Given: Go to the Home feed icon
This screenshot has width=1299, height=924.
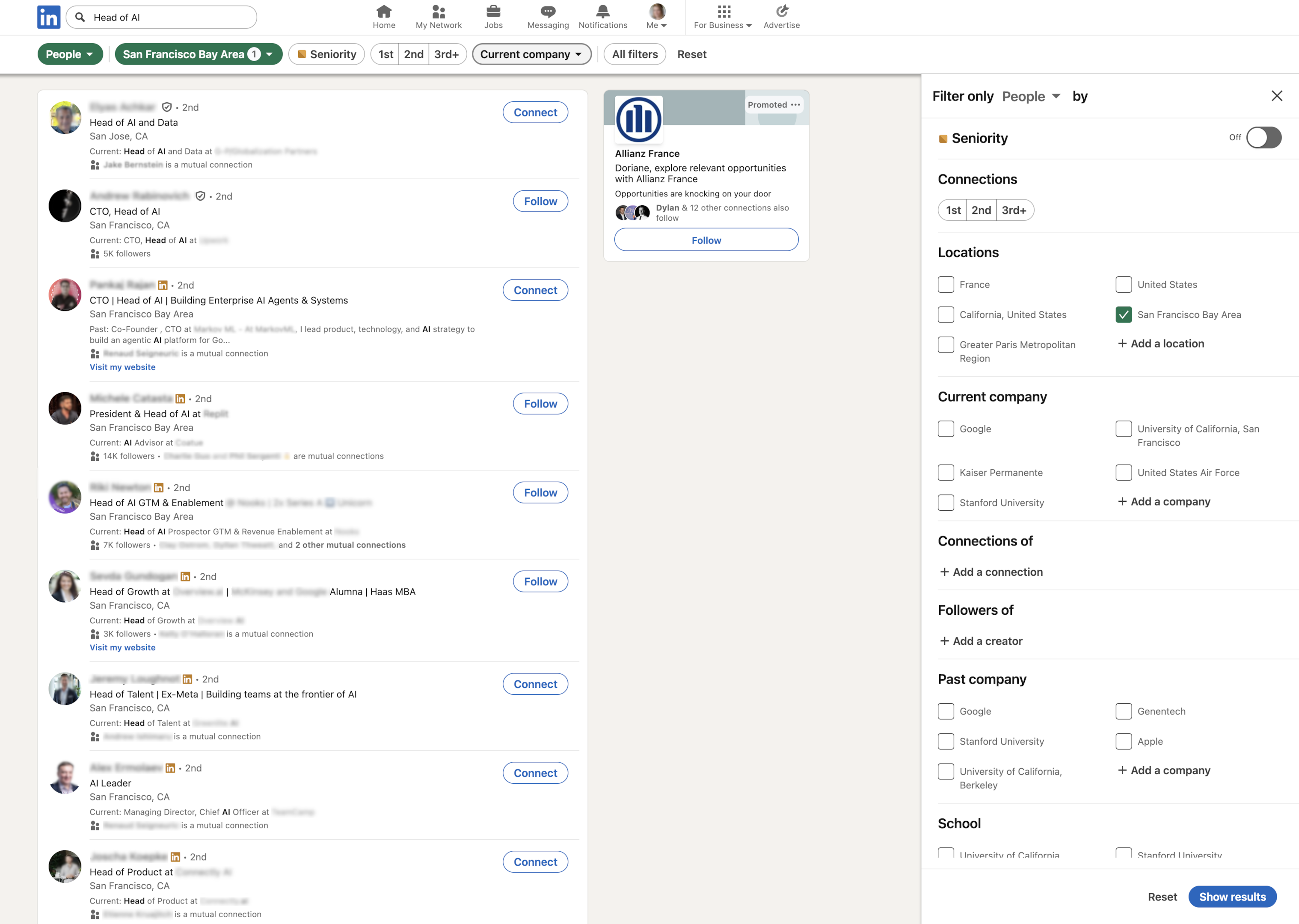Looking at the screenshot, I should coord(383,12).
